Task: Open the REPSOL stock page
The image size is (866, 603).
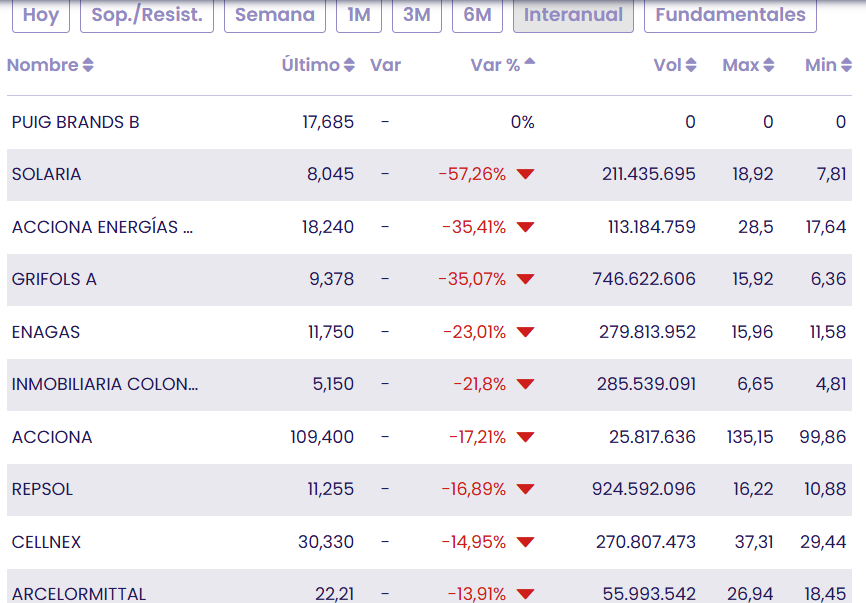Action: 42,489
